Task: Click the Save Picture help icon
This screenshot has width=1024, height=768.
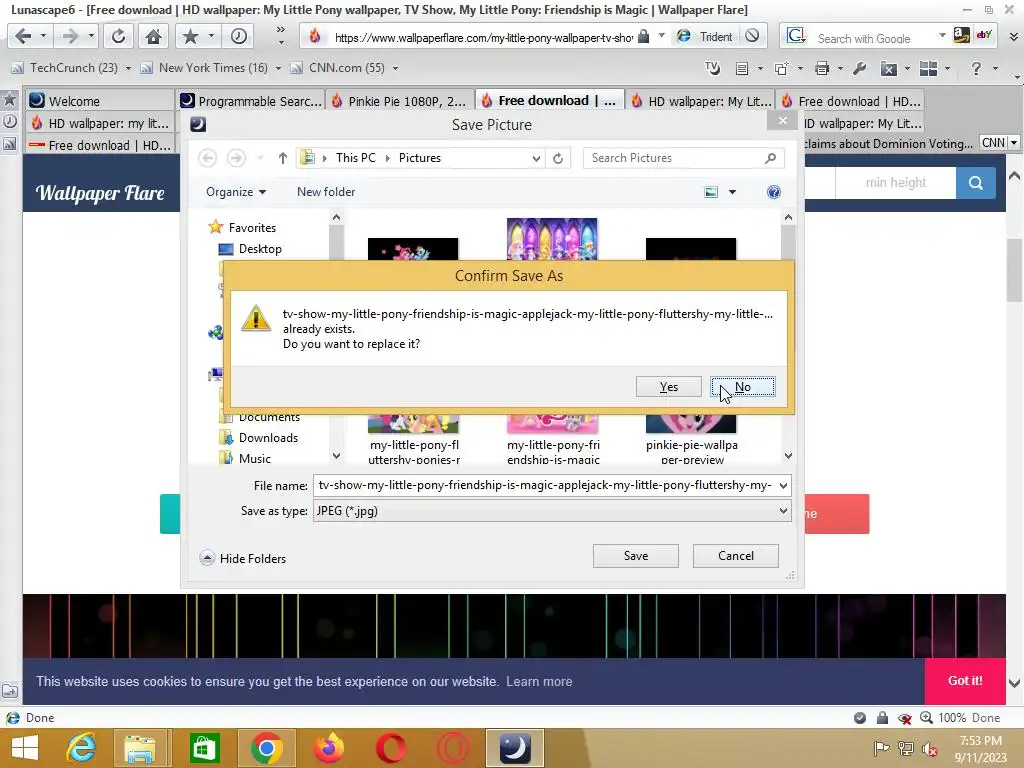Action: (x=774, y=192)
